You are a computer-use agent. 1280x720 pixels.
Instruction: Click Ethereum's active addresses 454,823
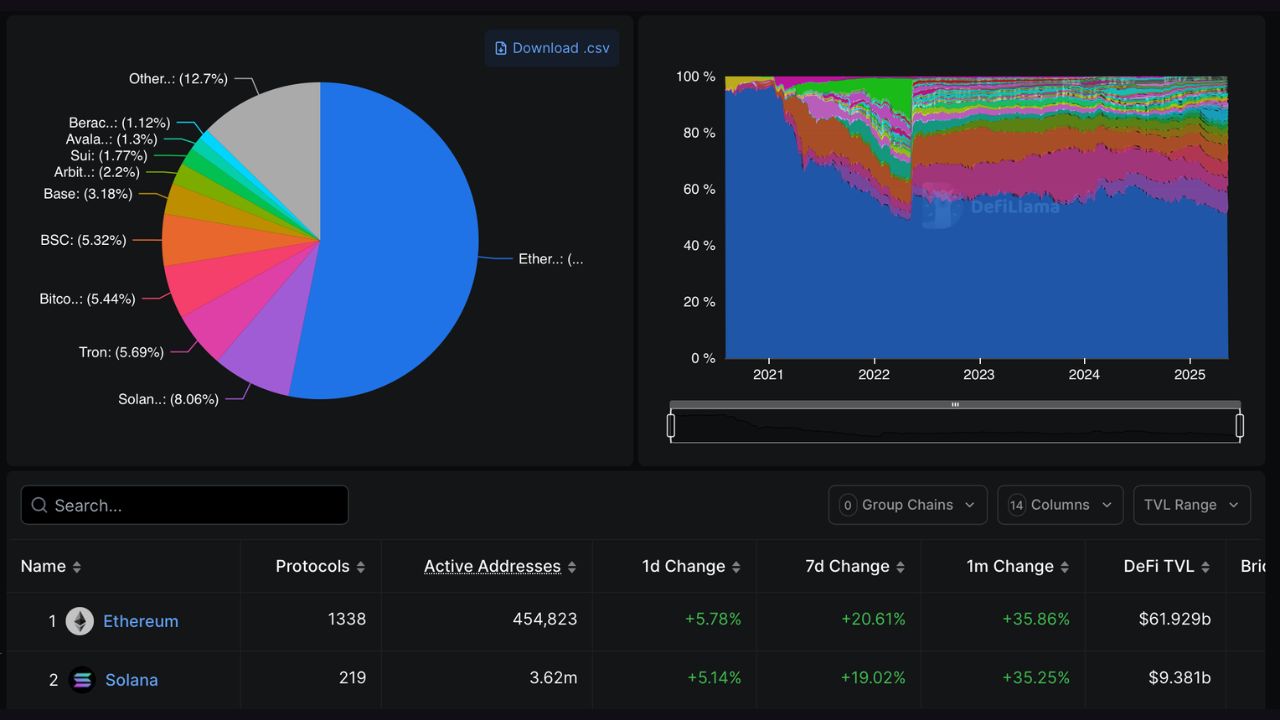(545, 619)
